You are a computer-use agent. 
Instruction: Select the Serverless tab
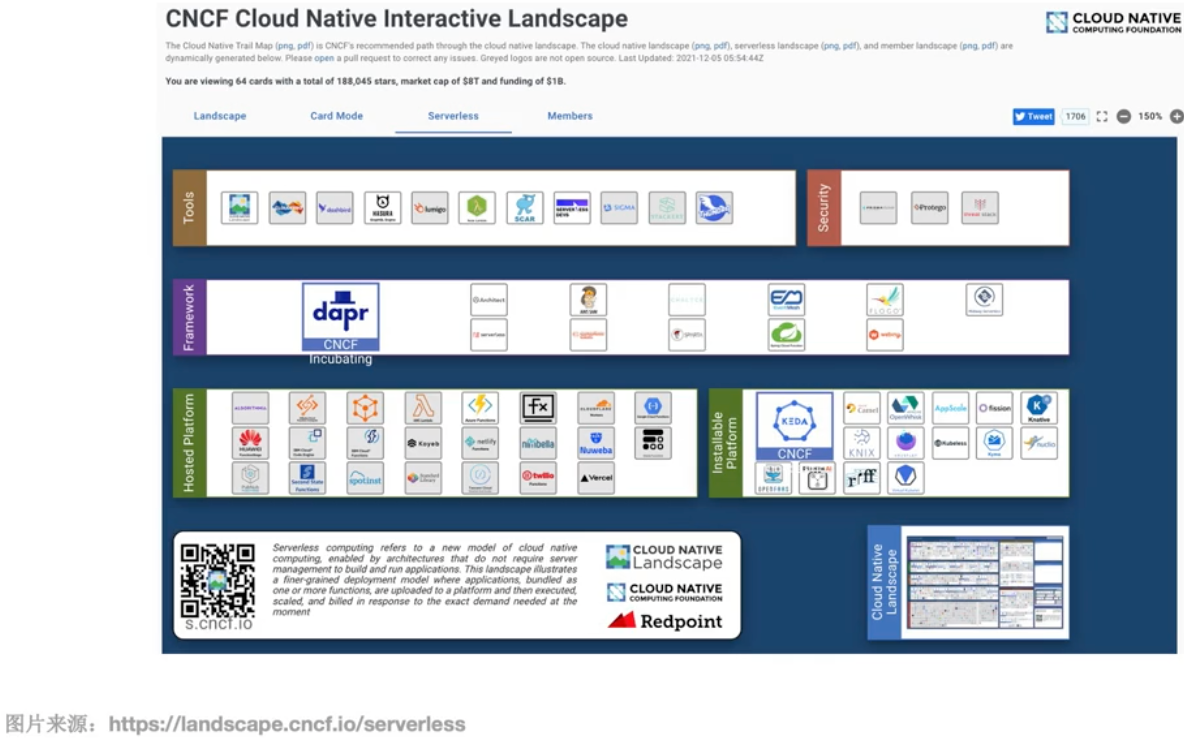click(x=453, y=116)
